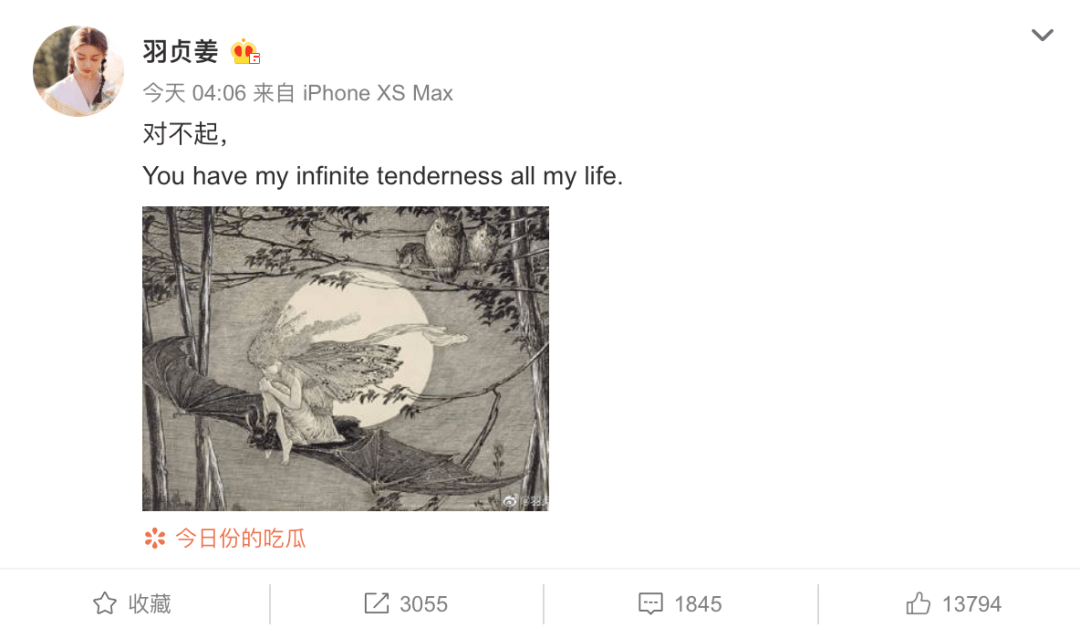Click the "You have my infinite tenderness" text
Image resolution: width=1080 pixels, height=628 pixels.
click(382, 177)
